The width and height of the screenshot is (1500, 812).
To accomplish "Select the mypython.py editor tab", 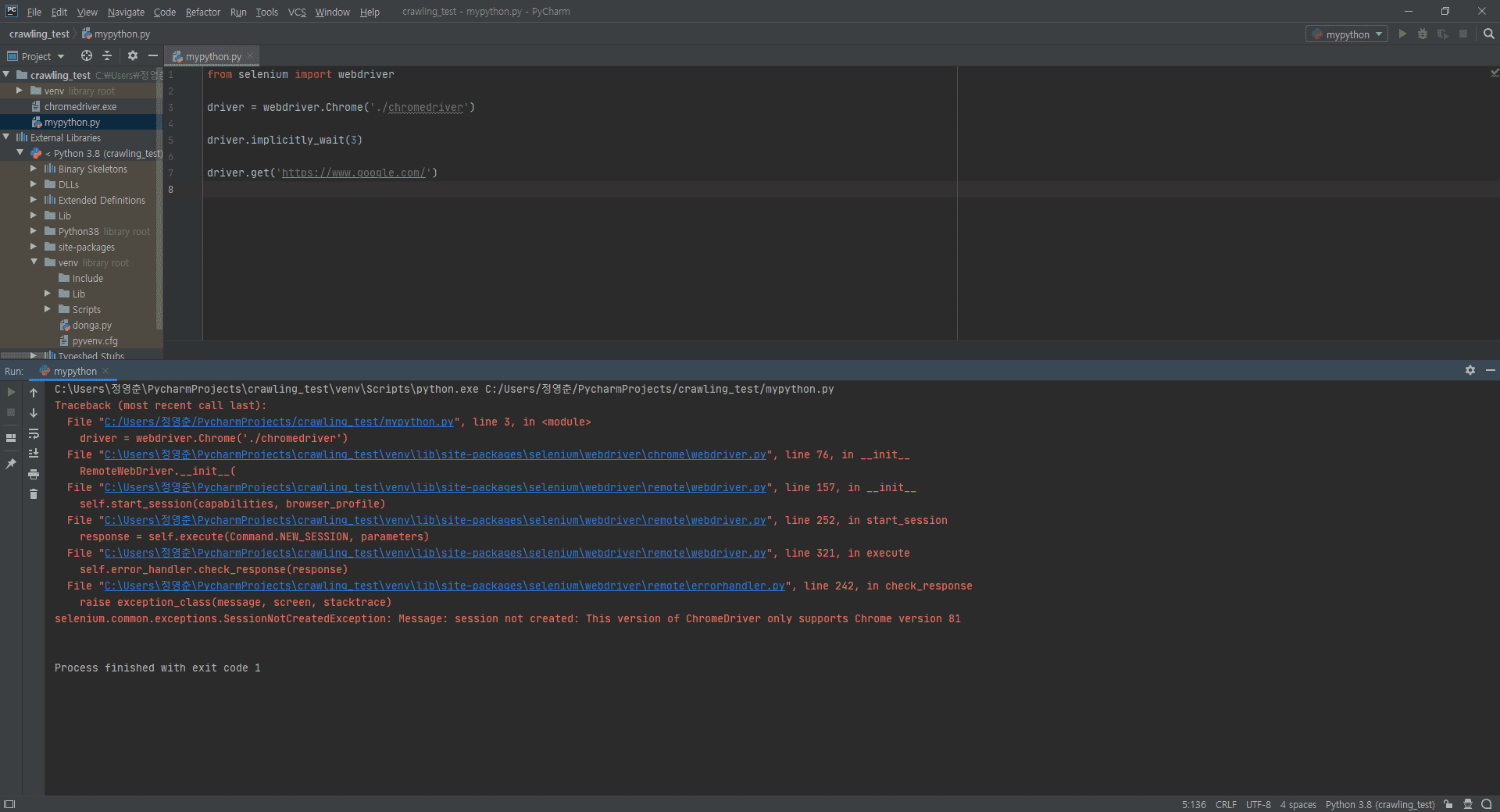I will pyautogui.click(x=212, y=56).
